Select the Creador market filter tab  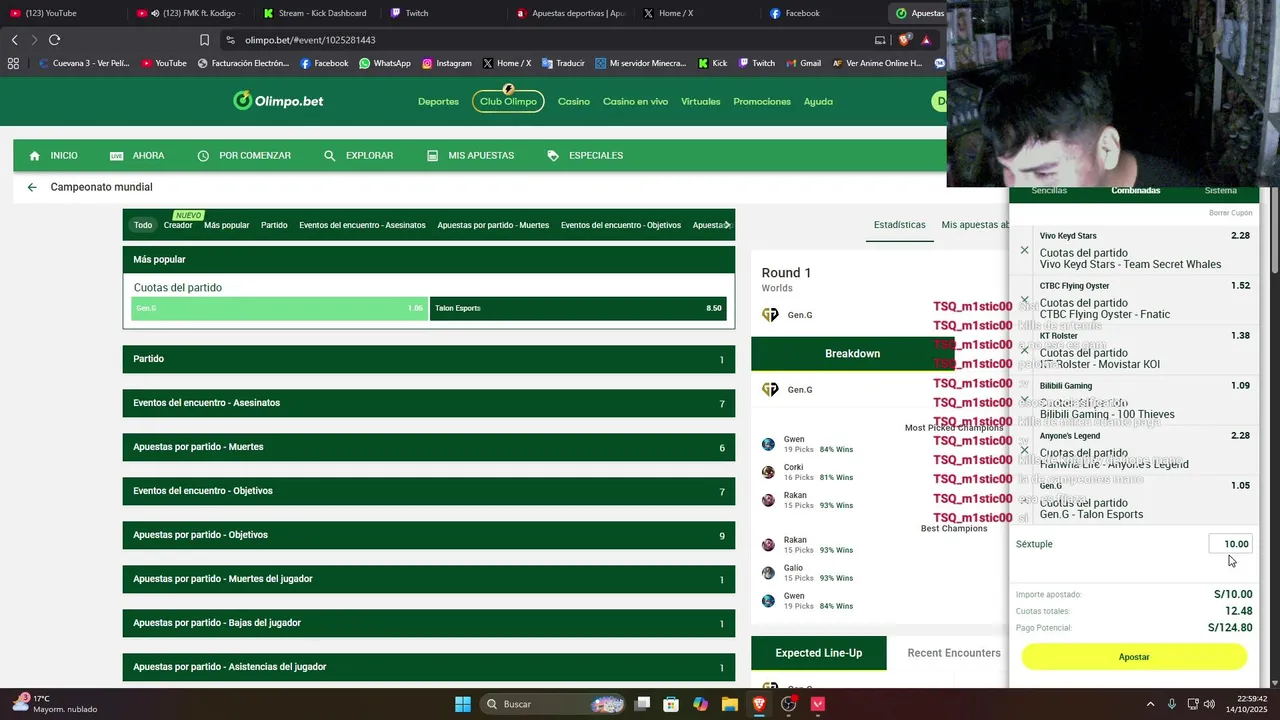click(178, 225)
